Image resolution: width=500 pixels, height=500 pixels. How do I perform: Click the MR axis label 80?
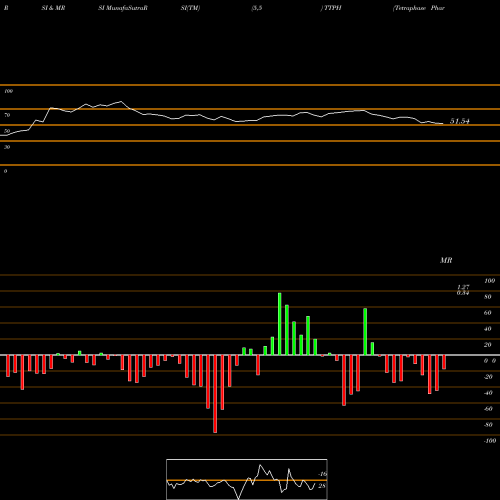(x=488, y=297)
